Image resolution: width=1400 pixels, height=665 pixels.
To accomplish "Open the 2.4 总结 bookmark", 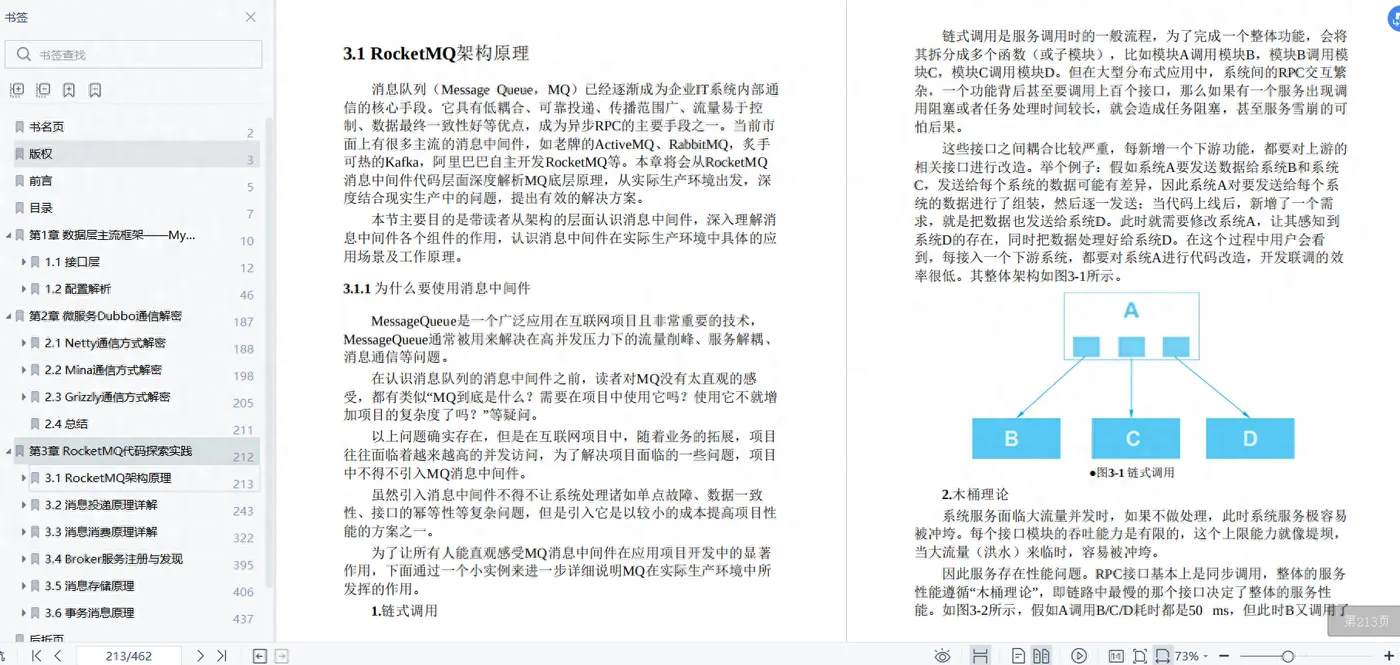I will 67,424.
